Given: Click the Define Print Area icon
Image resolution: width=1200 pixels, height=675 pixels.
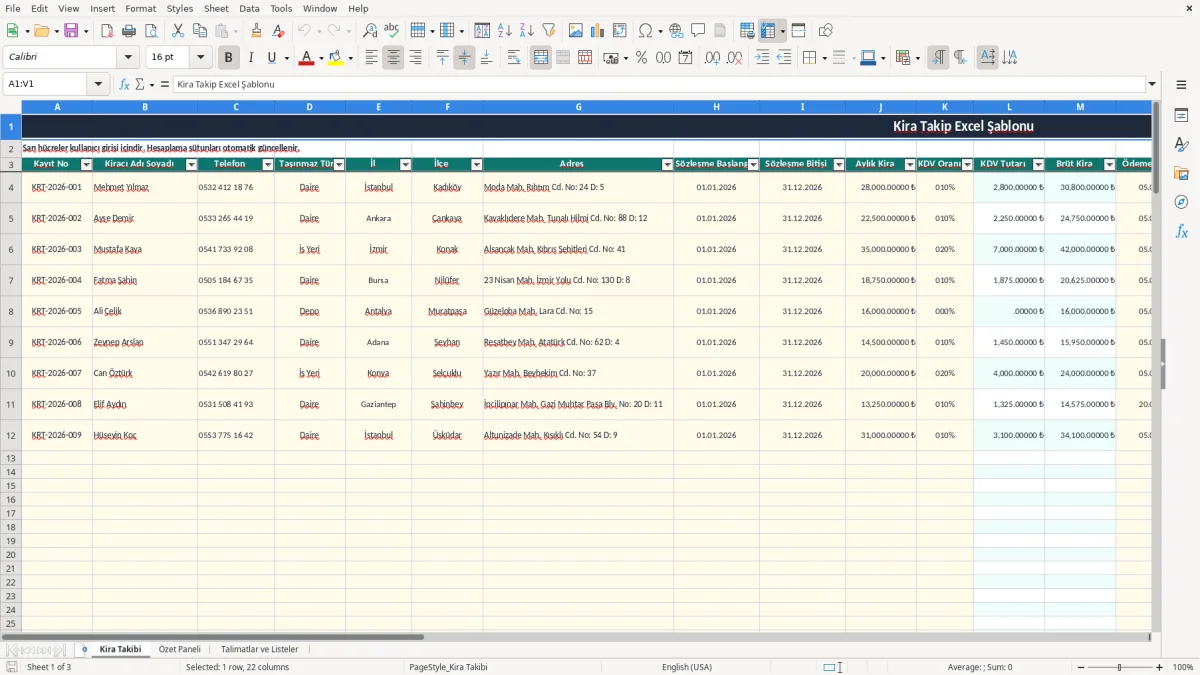Looking at the screenshot, I should coord(748,31).
